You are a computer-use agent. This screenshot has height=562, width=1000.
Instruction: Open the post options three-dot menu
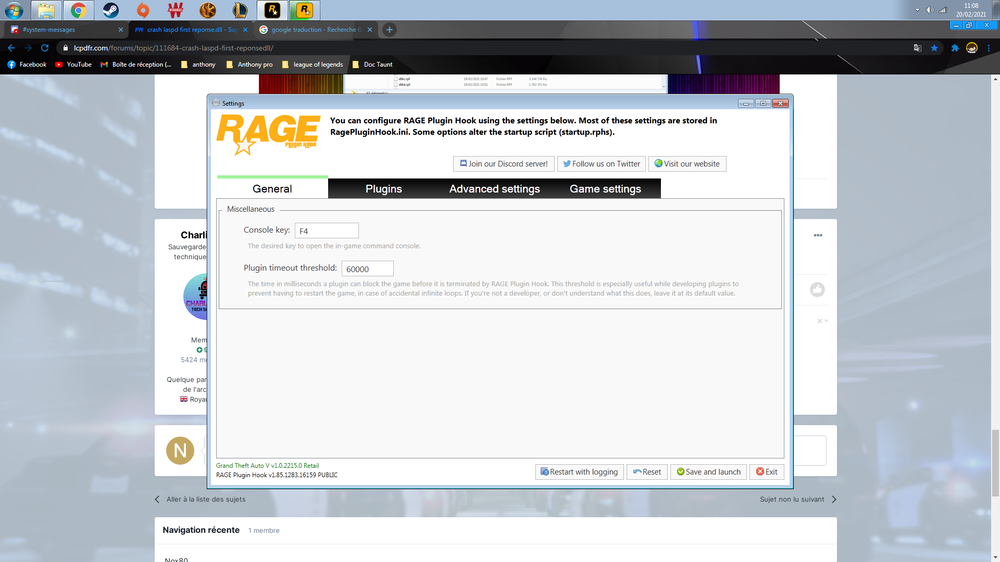(x=818, y=235)
